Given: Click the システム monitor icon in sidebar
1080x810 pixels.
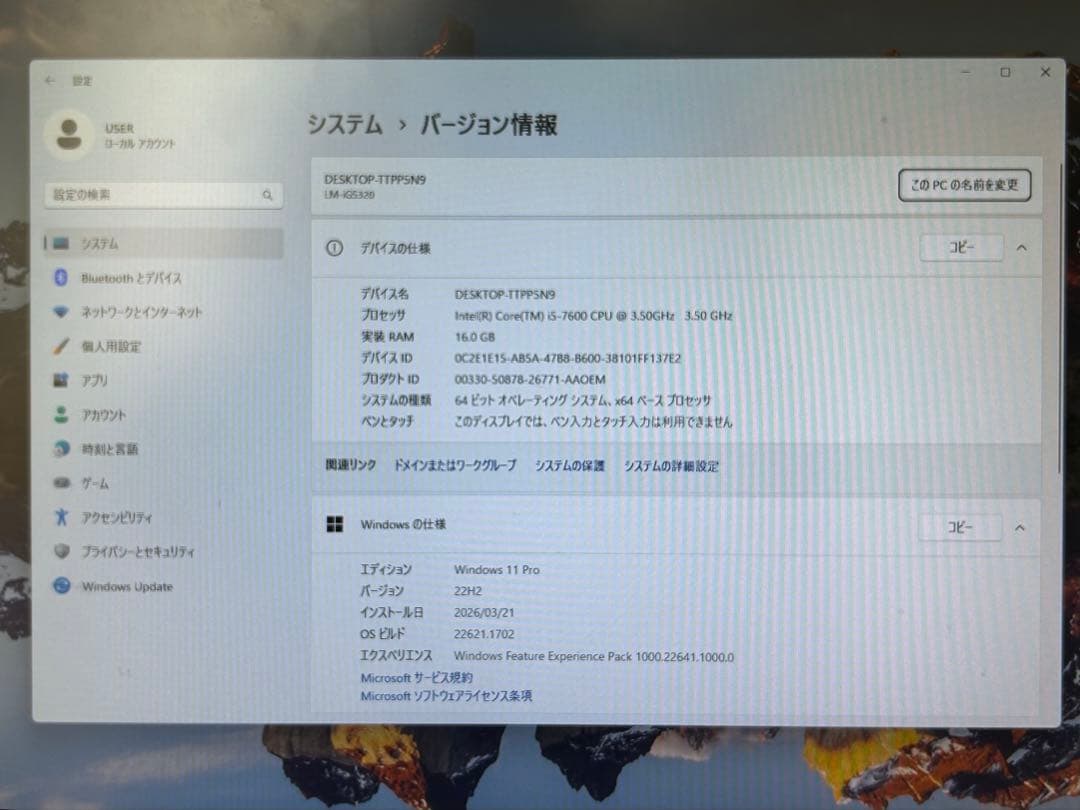Looking at the screenshot, I should click(x=61, y=243).
